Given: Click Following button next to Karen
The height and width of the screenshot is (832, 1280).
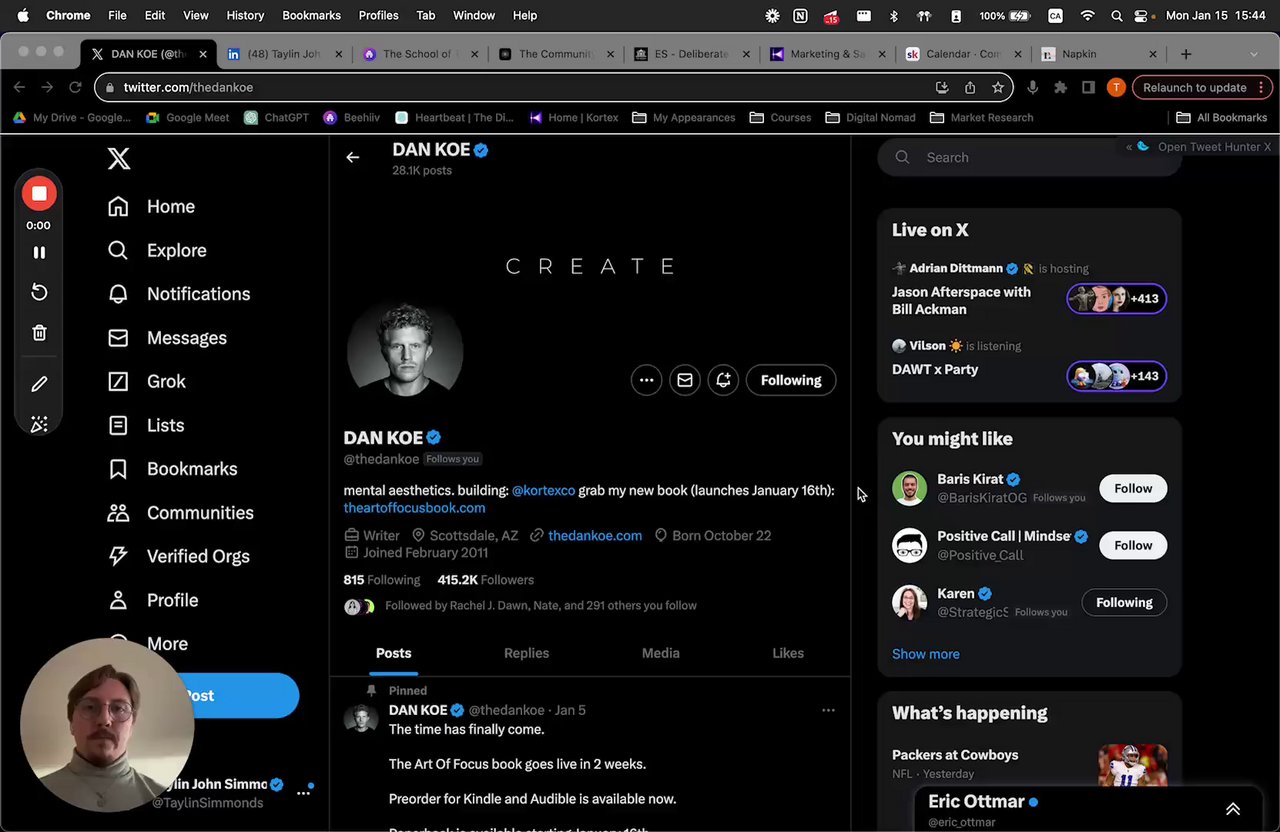Looking at the screenshot, I should point(1124,602).
